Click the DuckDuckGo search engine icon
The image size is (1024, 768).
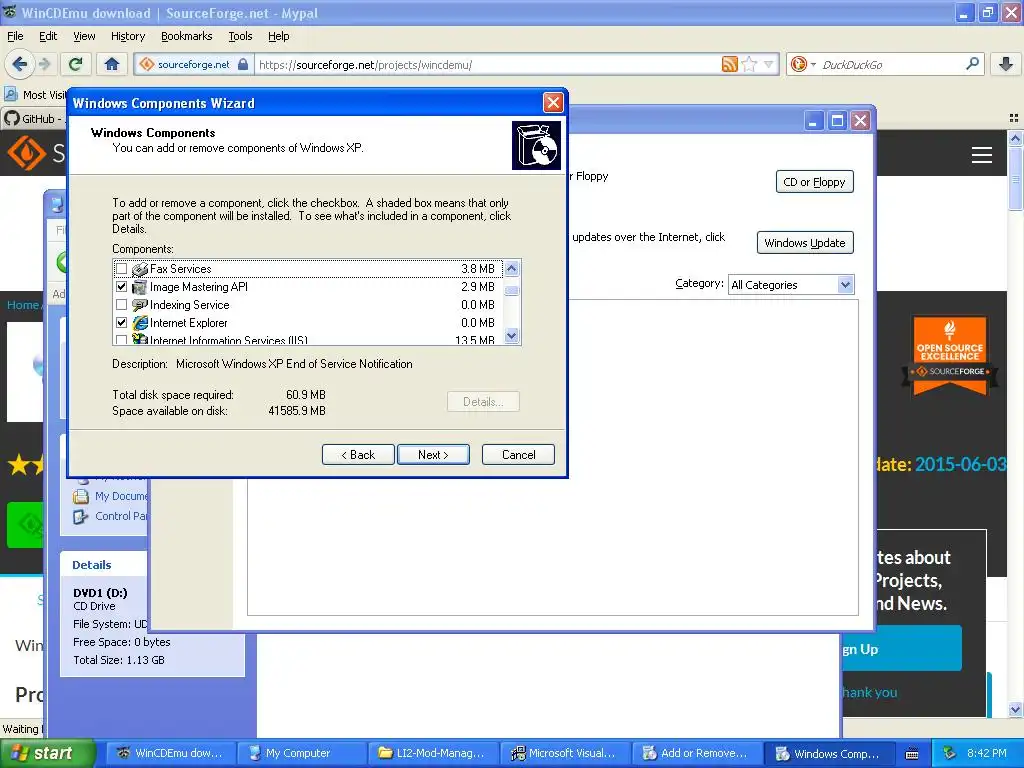click(x=797, y=64)
